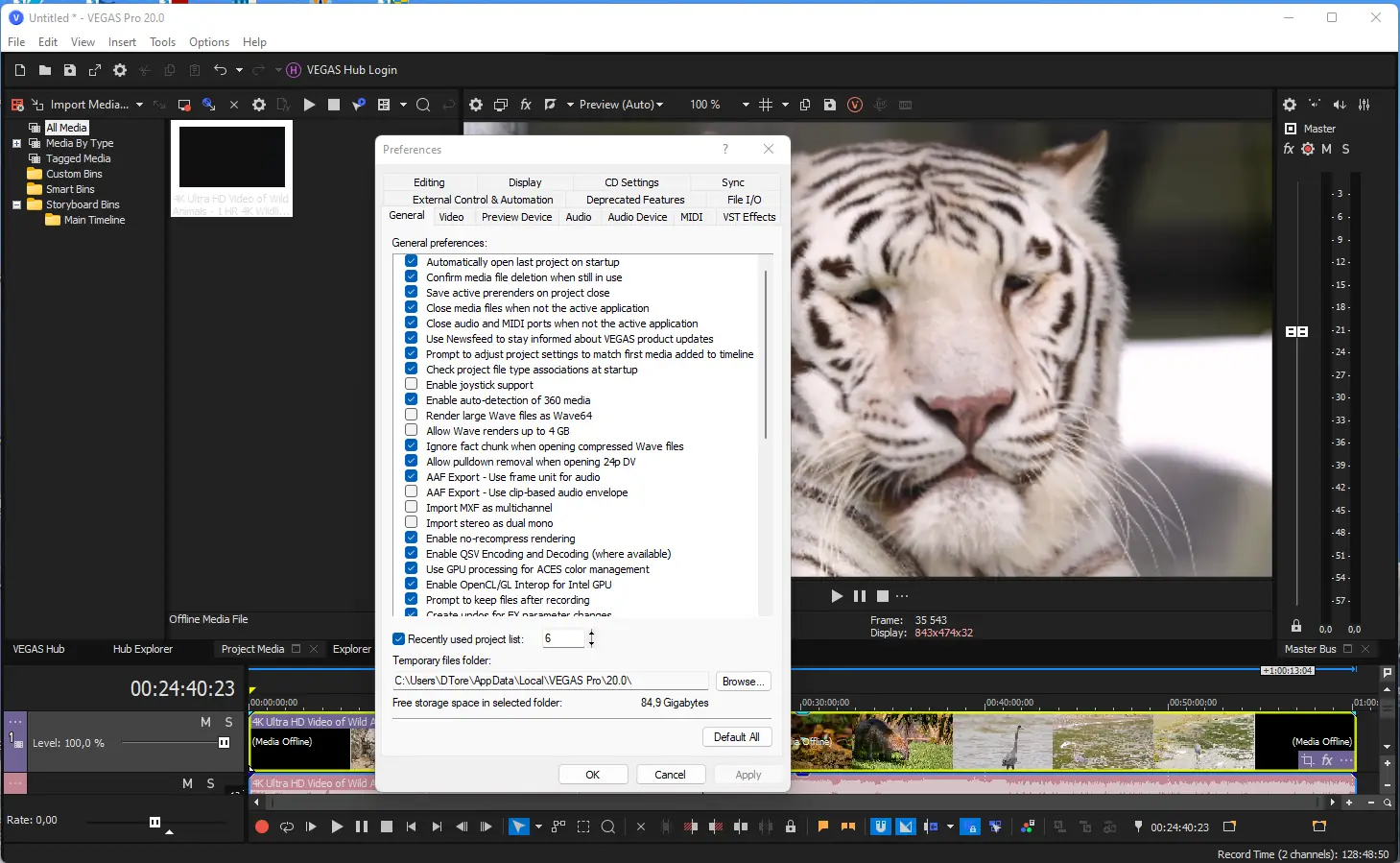Click the lock icon in the transport toolbar
The width and height of the screenshot is (1400, 863).
tap(791, 827)
